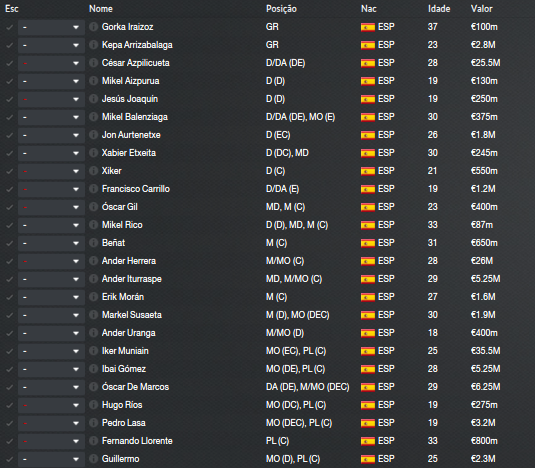Open info icon beside César Azpilicueta
Viewport: 535px width, 470px height.
[93, 63]
